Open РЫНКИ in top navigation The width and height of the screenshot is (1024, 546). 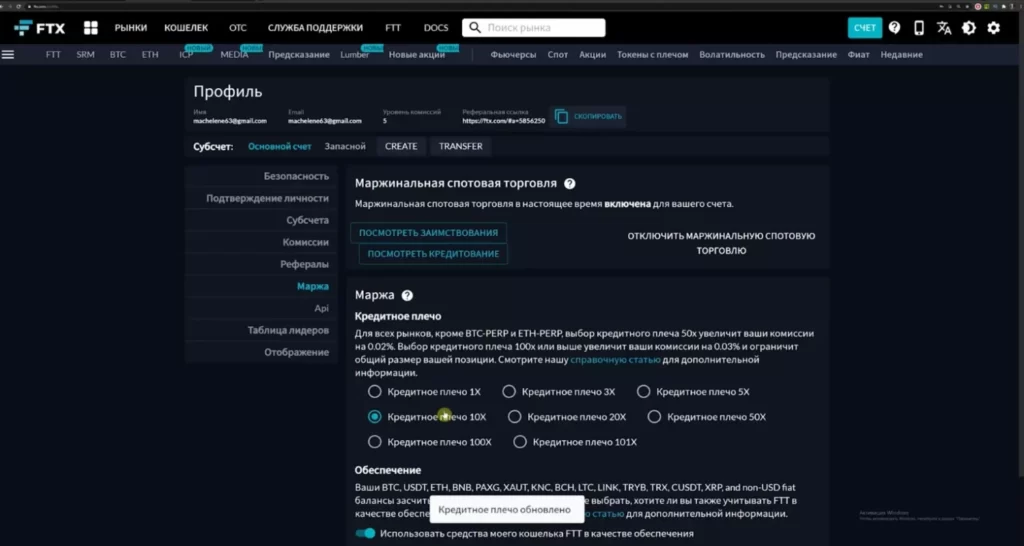pos(131,28)
